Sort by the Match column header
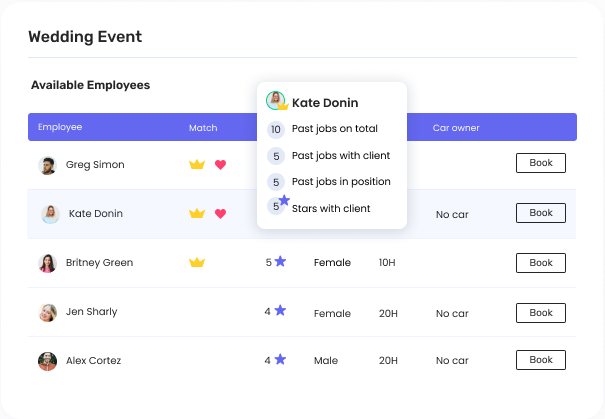 203,128
